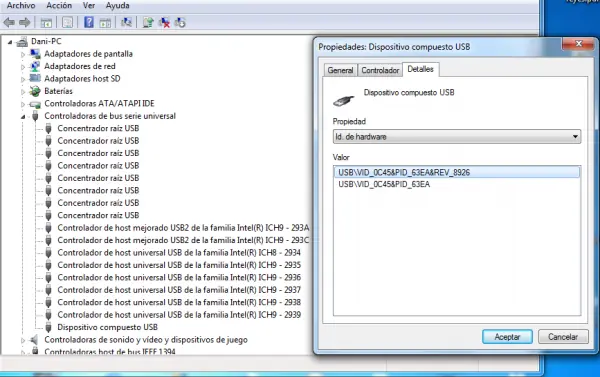Open the Ver menu

(89, 5)
